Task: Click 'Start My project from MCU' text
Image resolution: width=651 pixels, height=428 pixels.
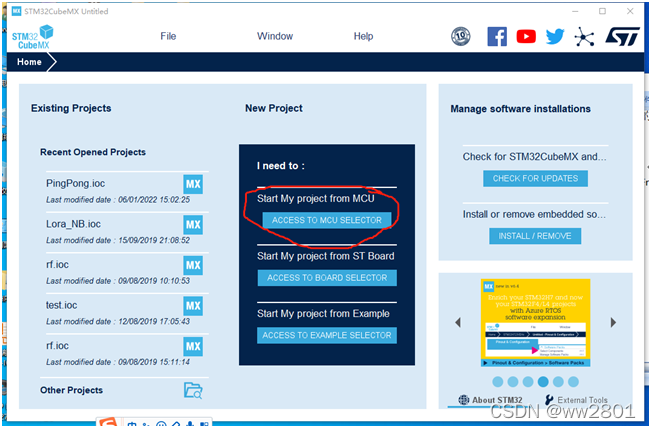Action: [316, 199]
